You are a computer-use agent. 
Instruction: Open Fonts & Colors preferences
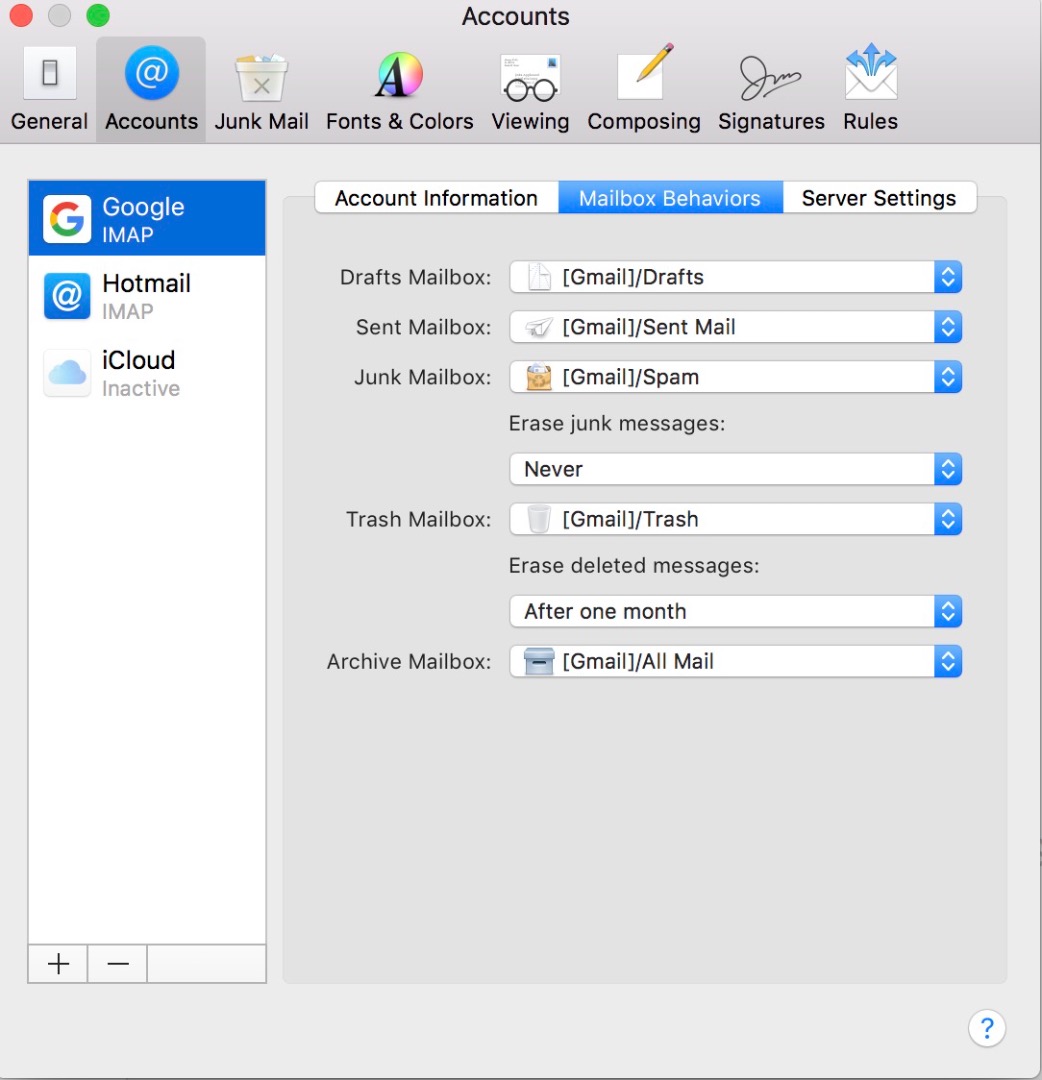pos(399,90)
